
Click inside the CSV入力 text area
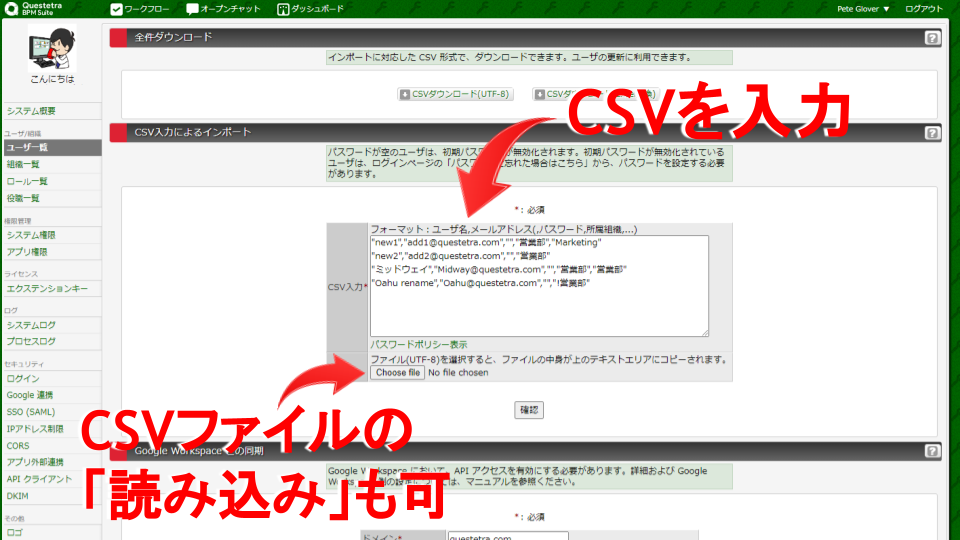(538, 310)
